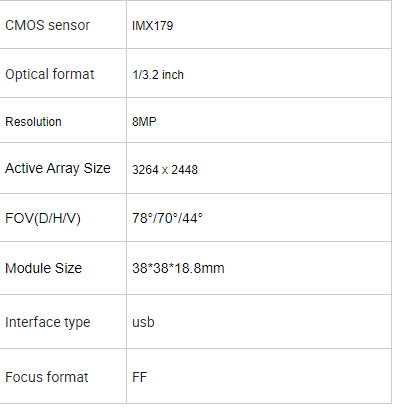Viewport: 395px width, 408px height.
Task: Select the IMX179 value text
Action: [x=153, y=26]
